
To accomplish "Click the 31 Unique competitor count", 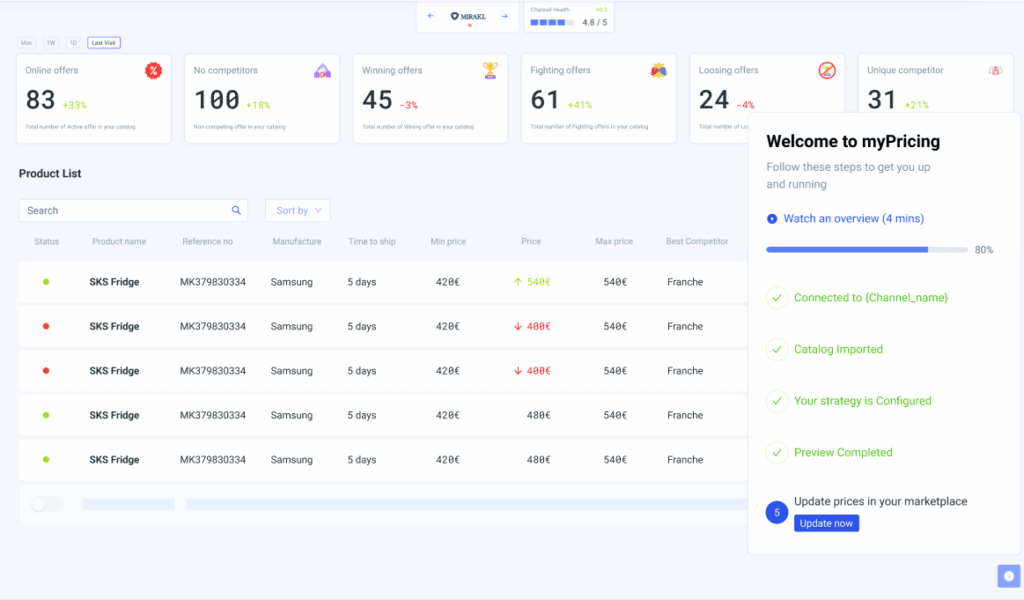I will point(882,100).
